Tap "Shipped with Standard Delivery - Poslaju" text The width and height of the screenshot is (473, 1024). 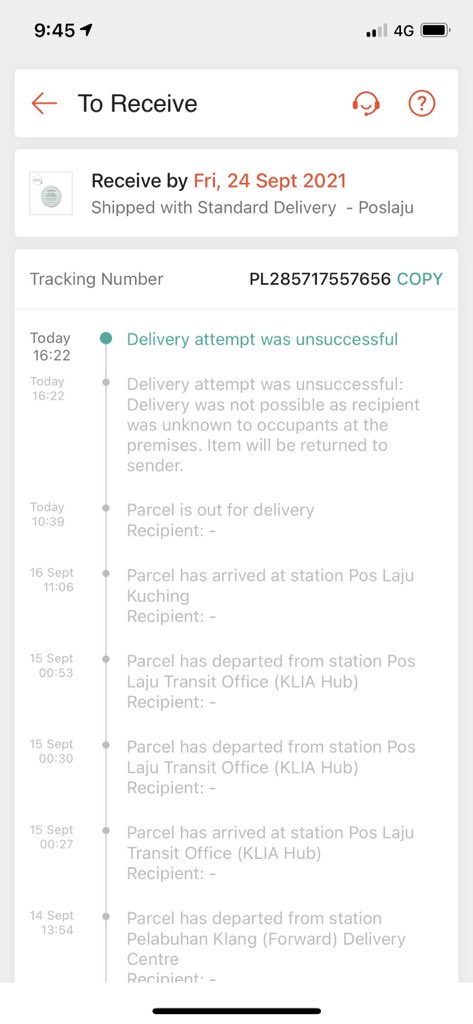pos(252,208)
